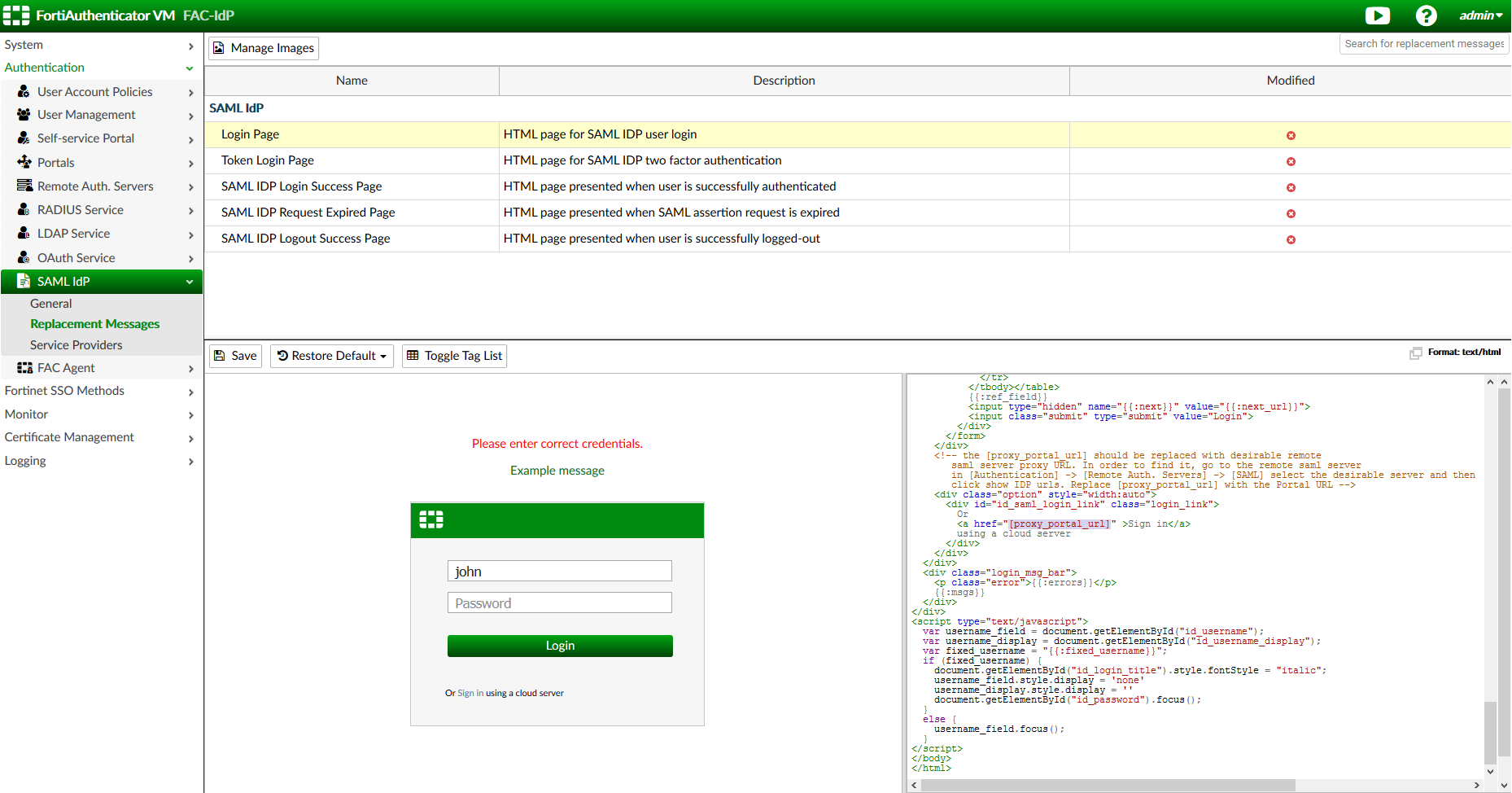The height and width of the screenshot is (793, 1512).
Task: Click the red modified icon for Login Page
Action: pos(1291,135)
